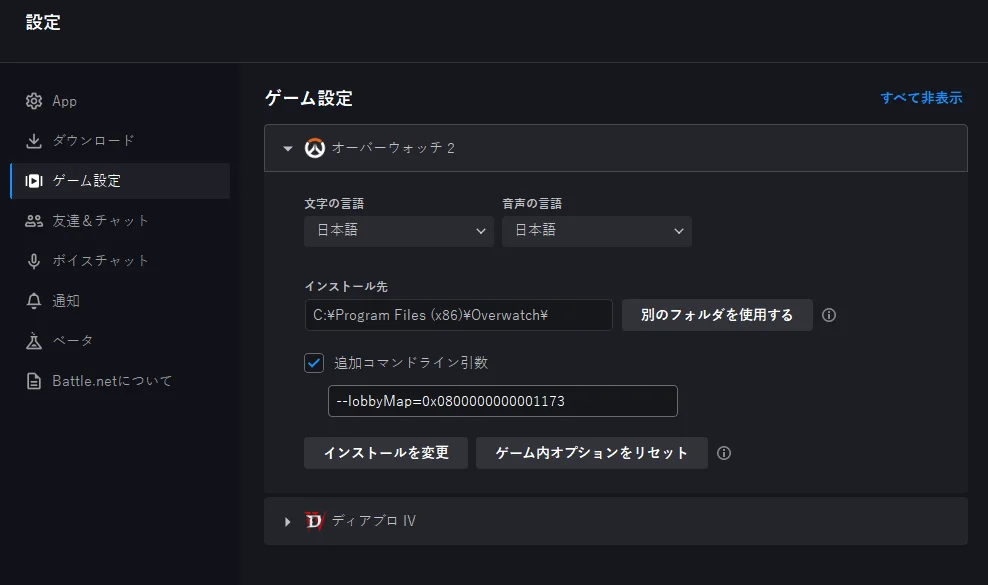Screen dimensions: 988x585
Task: Click the ダウンロード download arrow icon
Action: pyautogui.click(x=34, y=141)
